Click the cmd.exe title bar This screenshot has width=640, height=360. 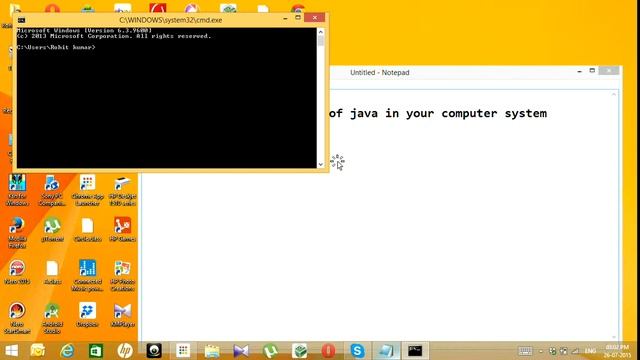click(x=171, y=20)
